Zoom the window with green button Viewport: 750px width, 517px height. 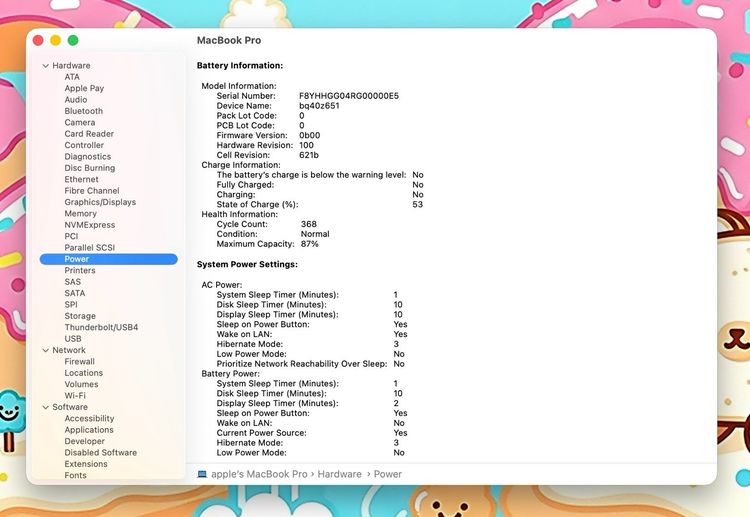coord(73,41)
